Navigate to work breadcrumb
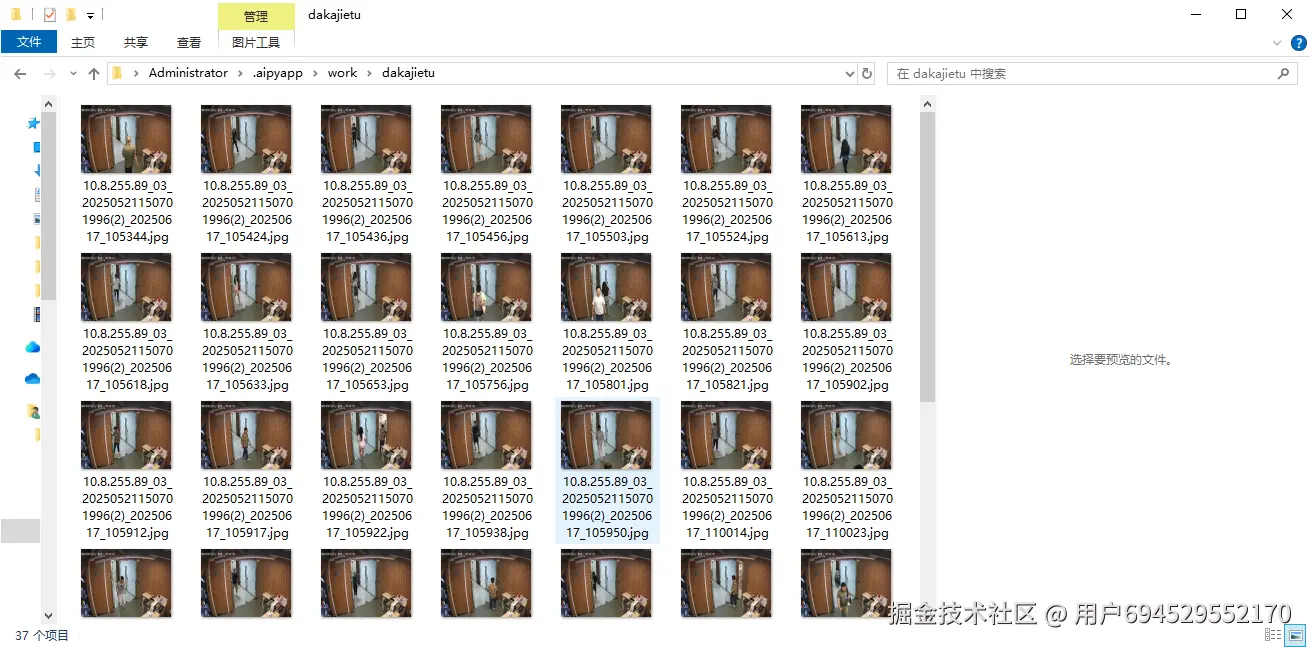The width and height of the screenshot is (1311, 647). click(342, 73)
